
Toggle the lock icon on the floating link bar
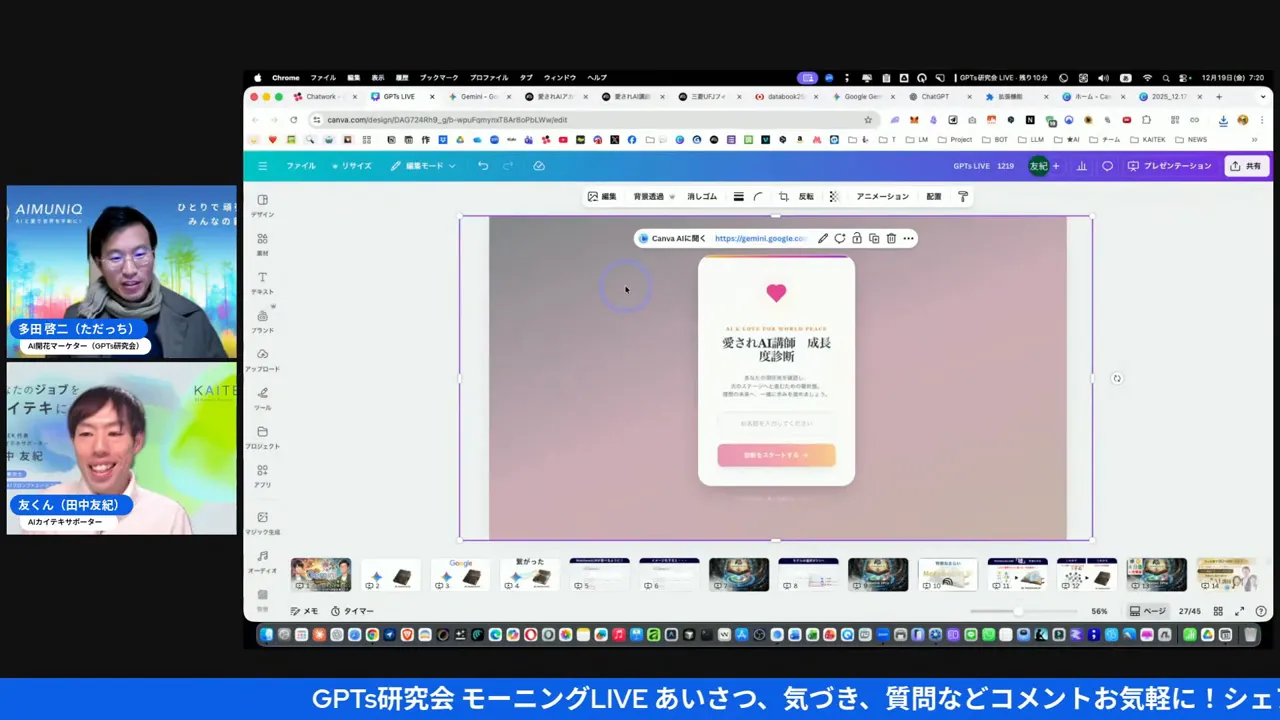(x=856, y=238)
